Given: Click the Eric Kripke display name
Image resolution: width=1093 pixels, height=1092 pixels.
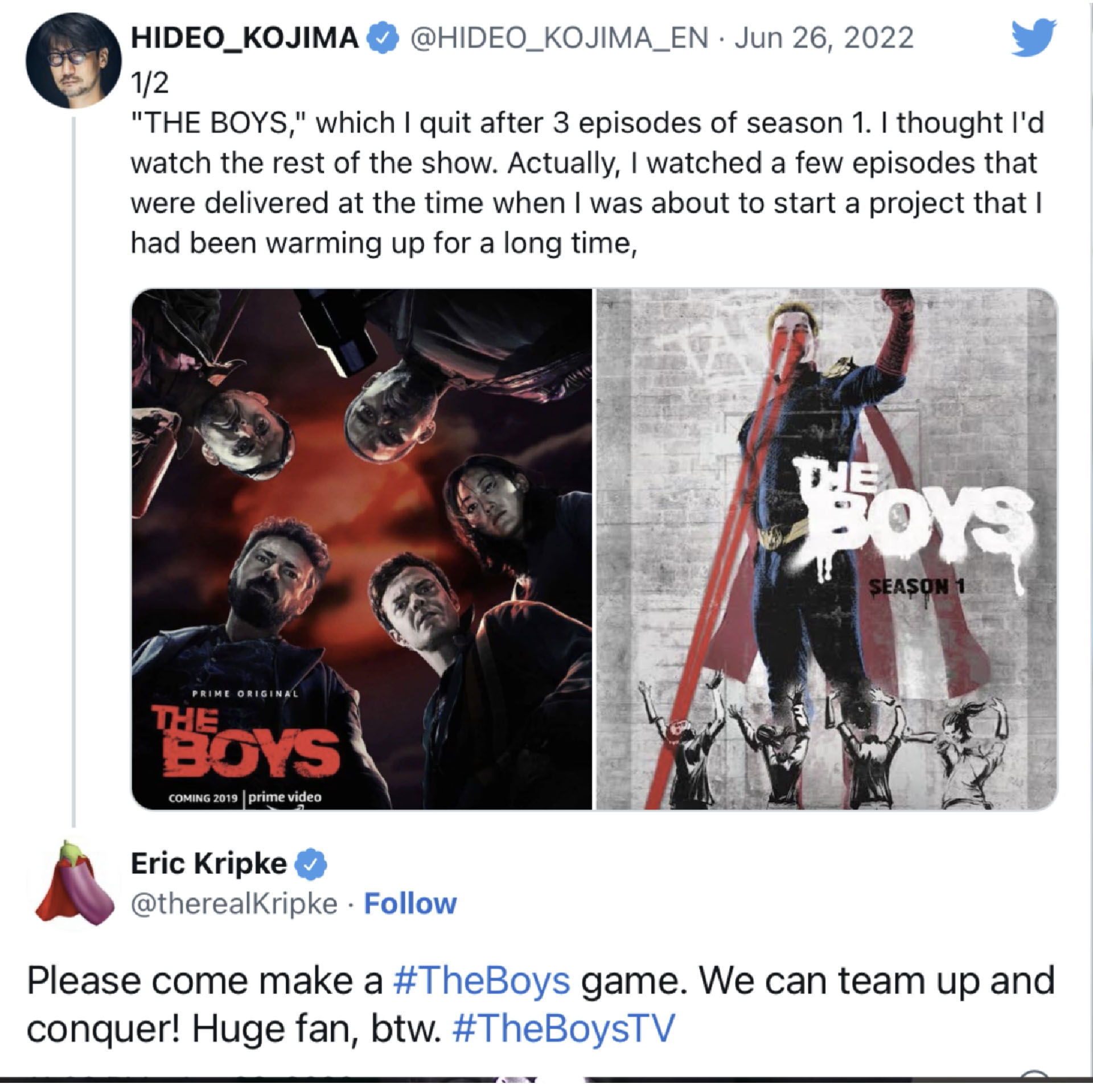Looking at the screenshot, I should tap(209, 864).
